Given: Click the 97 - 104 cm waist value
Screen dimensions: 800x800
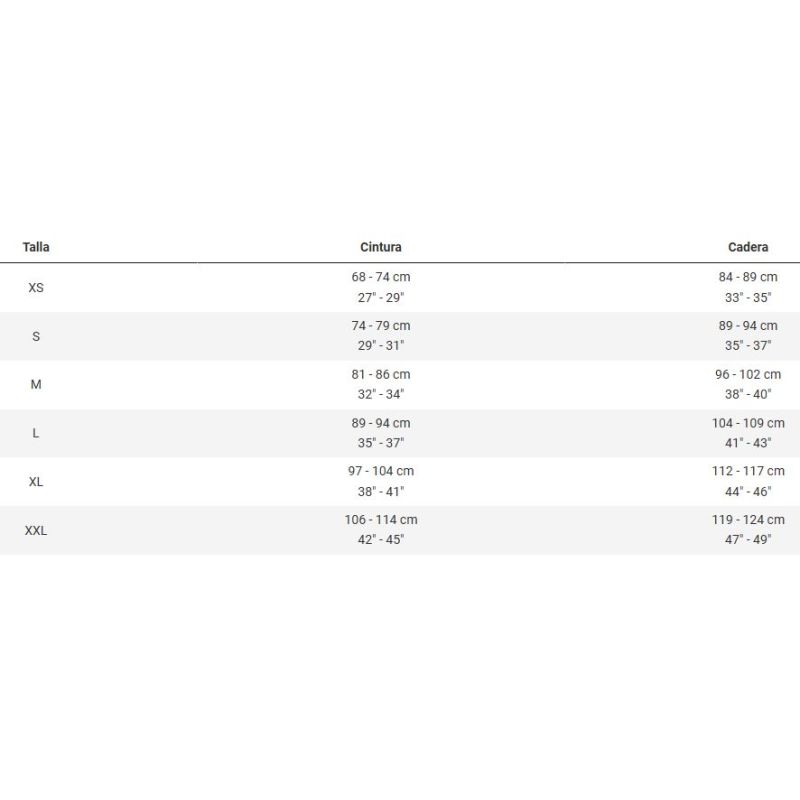Looking at the screenshot, I should point(381,471).
